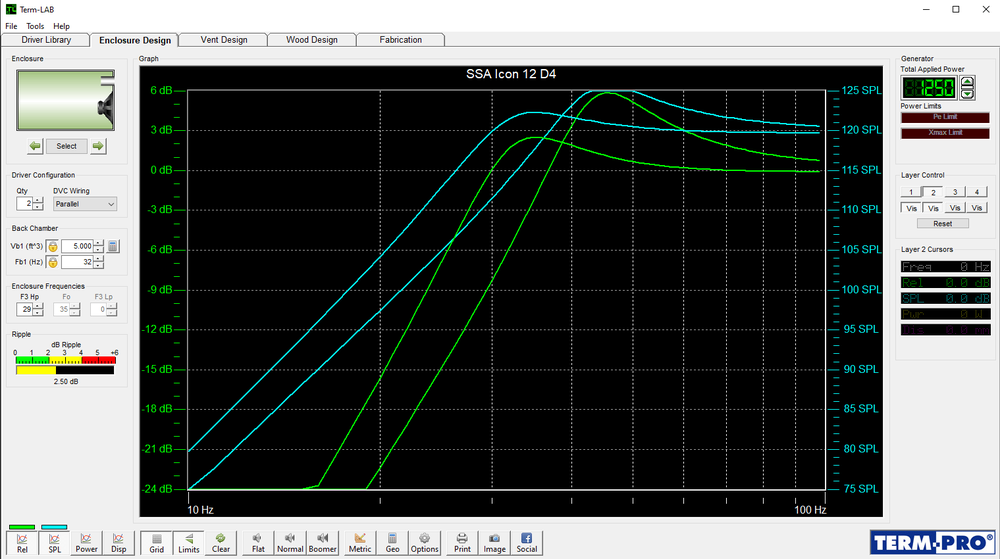Increase Vb1 volume with up arrow
Screen dimensions: 1000x559
[x=98, y=243]
